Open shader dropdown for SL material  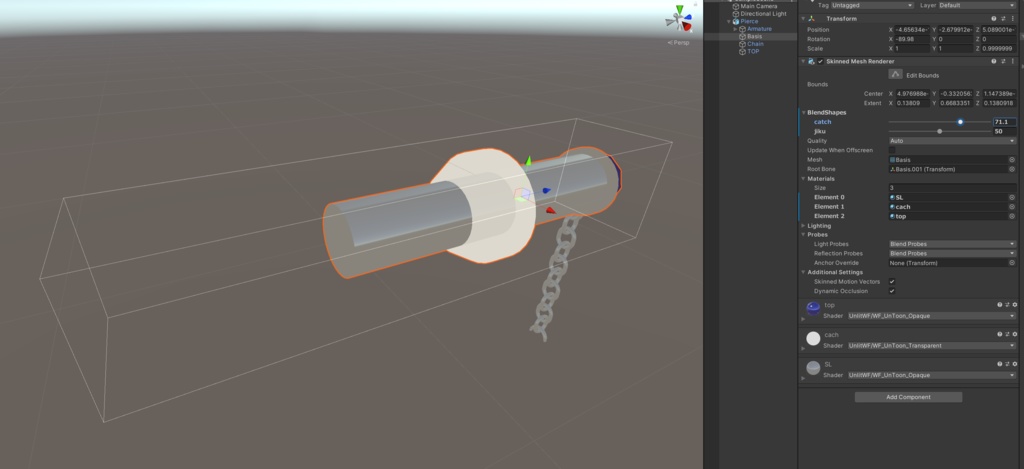point(931,376)
